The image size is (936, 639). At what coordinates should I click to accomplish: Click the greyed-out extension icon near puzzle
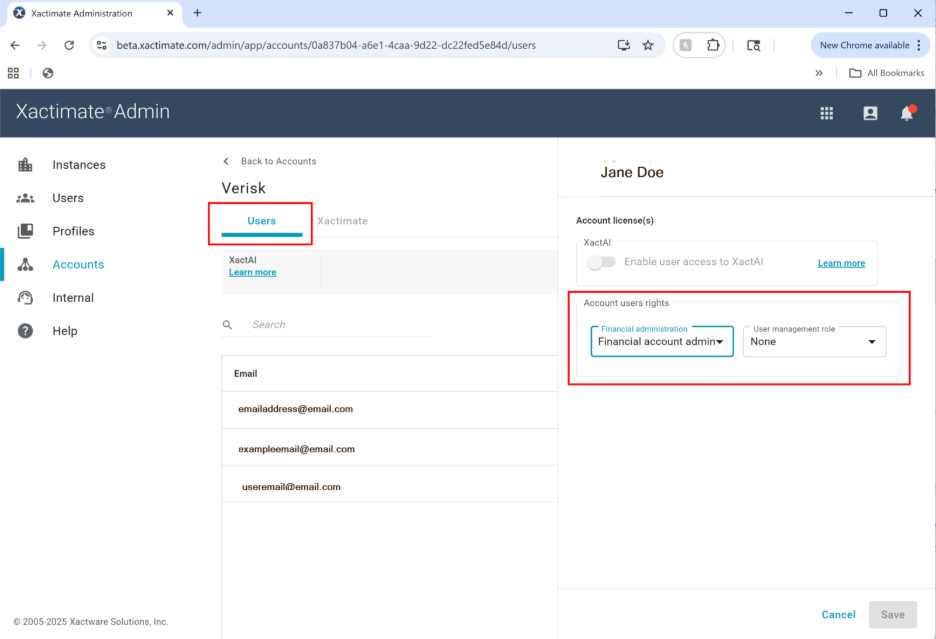click(686, 45)
